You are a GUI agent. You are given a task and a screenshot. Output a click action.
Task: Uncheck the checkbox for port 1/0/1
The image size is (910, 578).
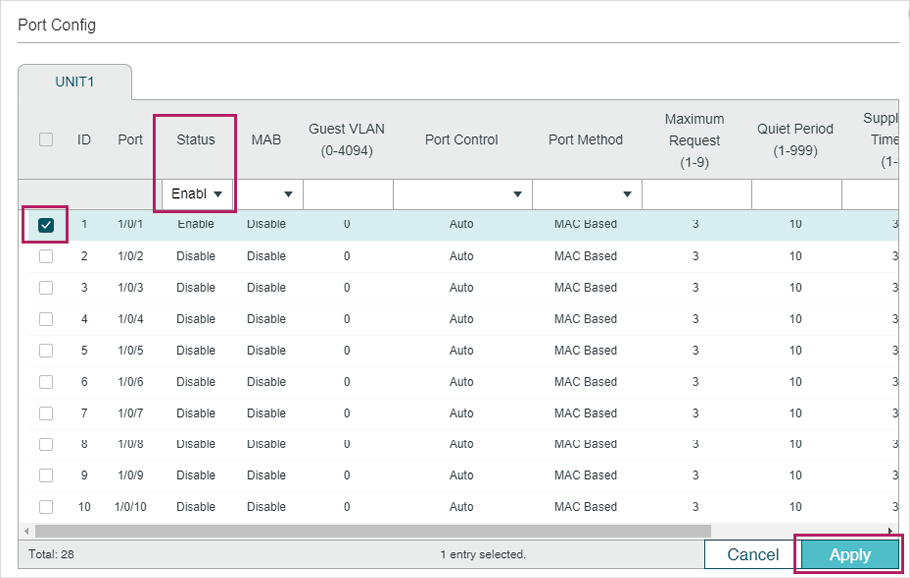pyautogui.click(x=46, y=225)
